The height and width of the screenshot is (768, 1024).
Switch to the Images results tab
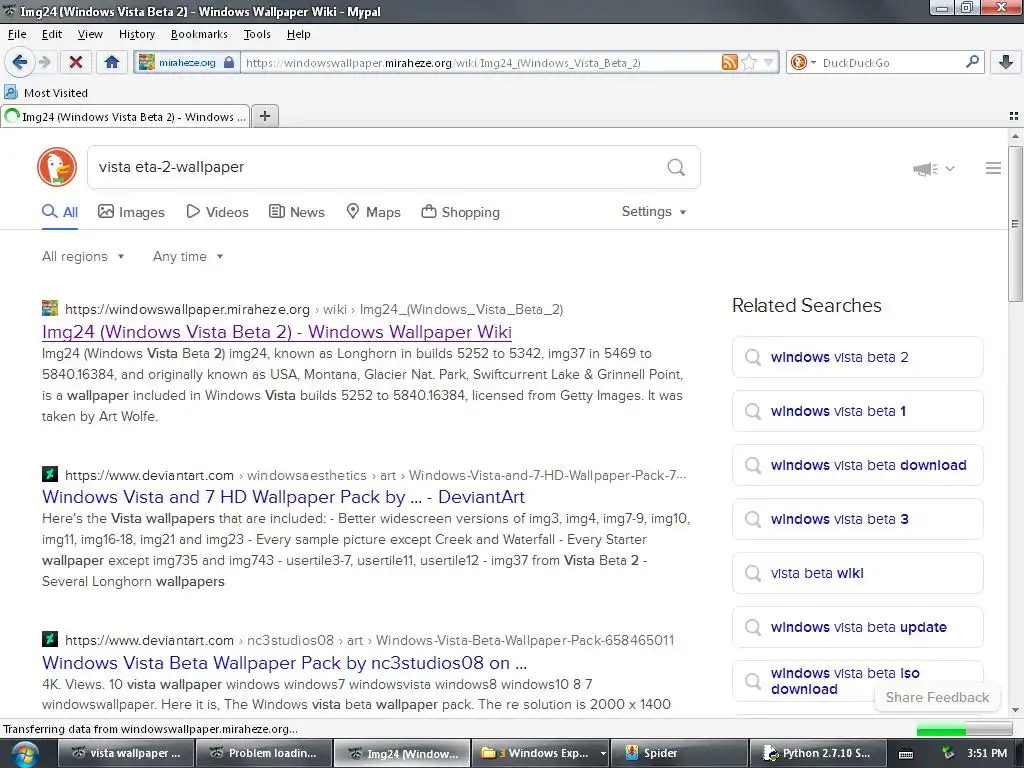coord(131,212)
